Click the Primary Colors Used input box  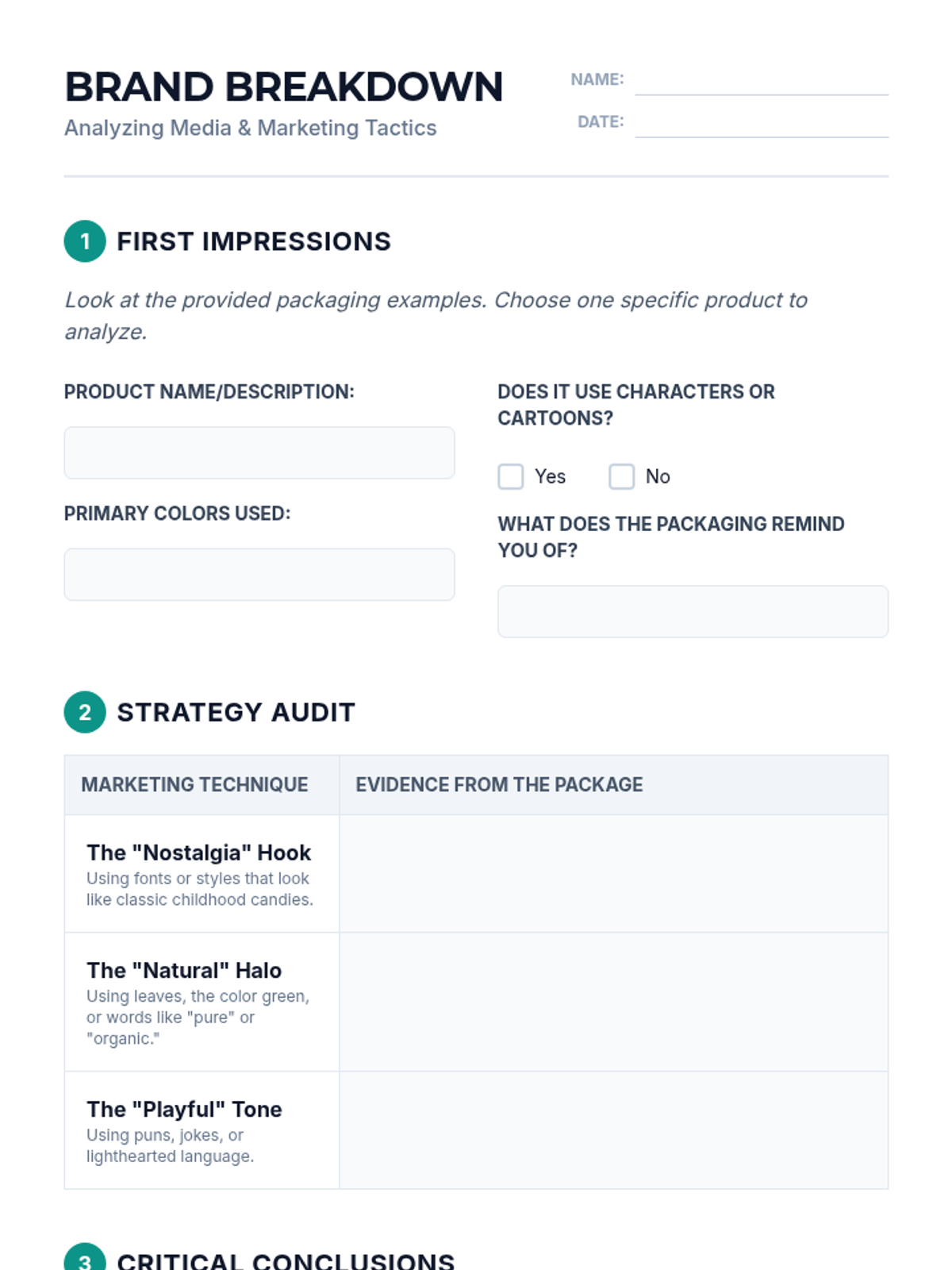click(259, 574)
